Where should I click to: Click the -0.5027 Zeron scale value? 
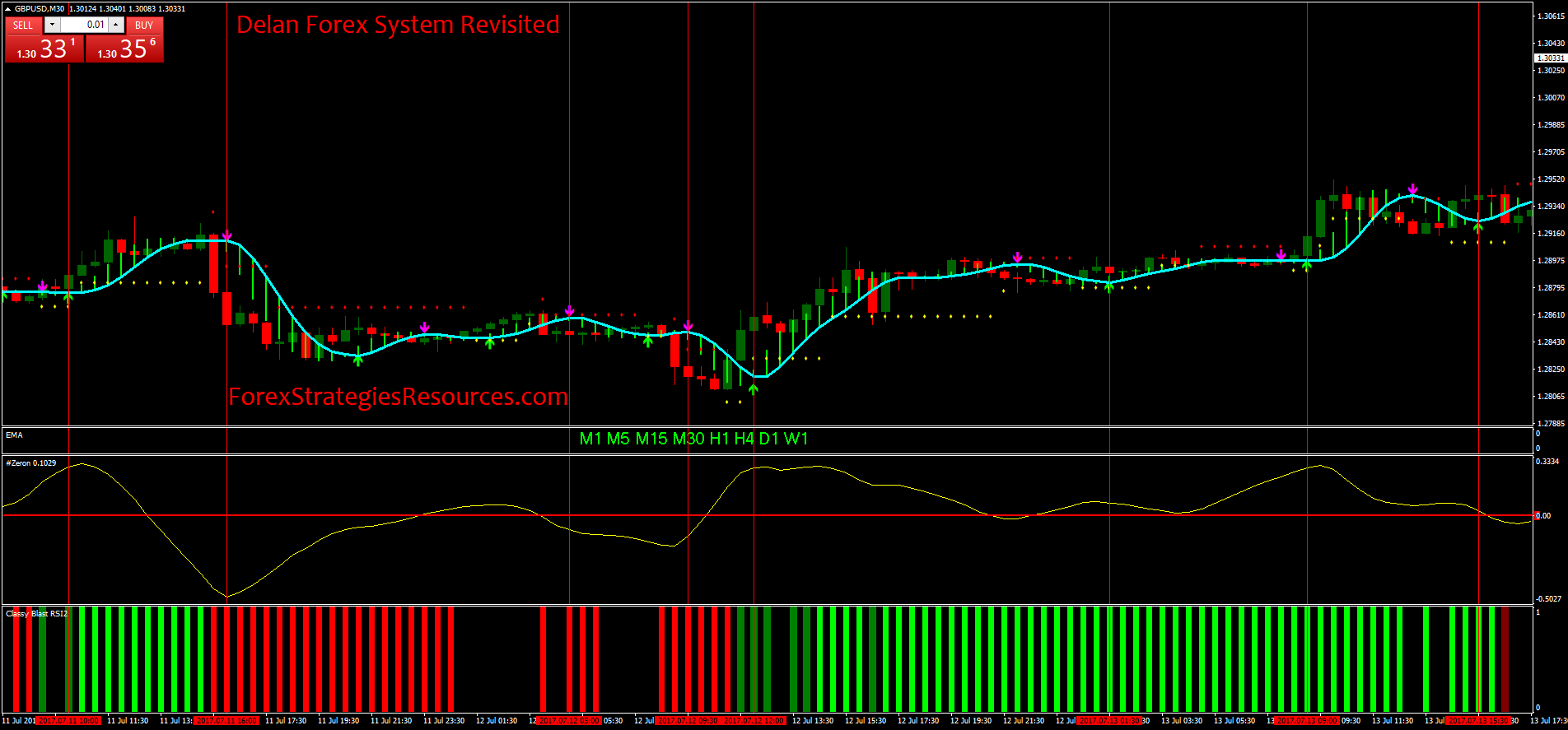[x=1548, y=599]
